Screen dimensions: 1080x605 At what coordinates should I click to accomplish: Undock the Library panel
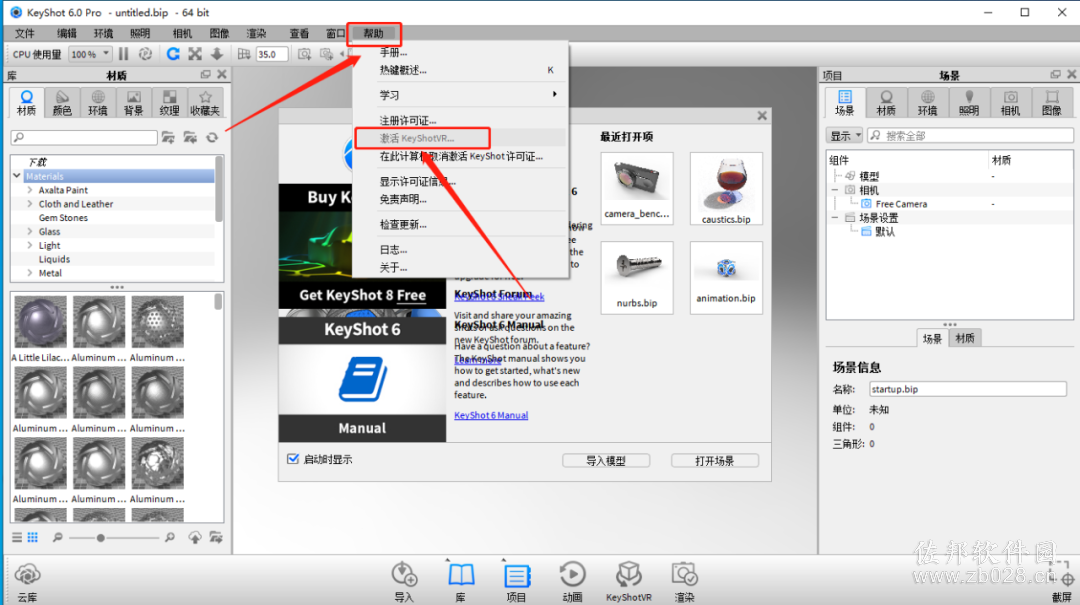tap(205, 74)
